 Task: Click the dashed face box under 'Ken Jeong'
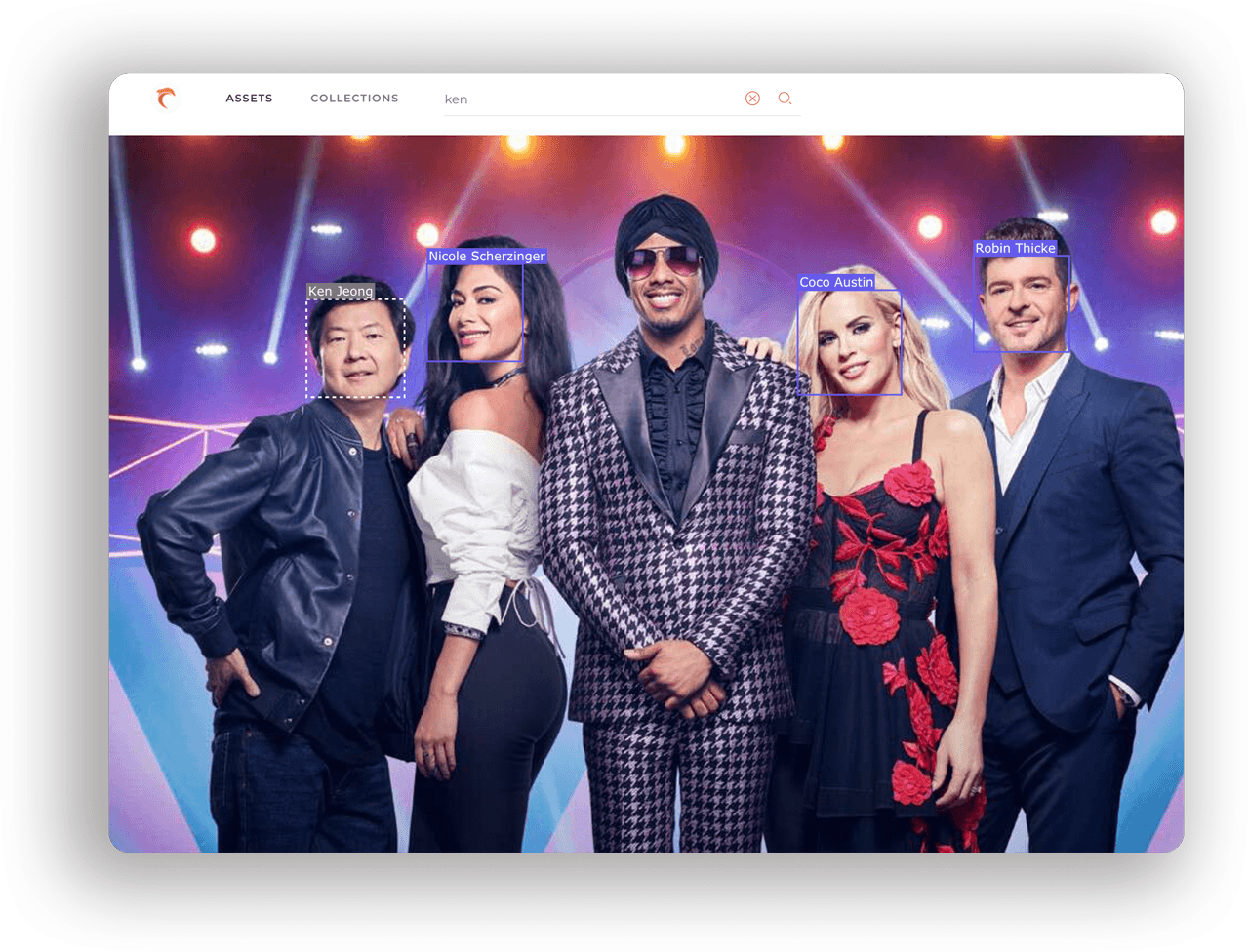click(355, 348)
